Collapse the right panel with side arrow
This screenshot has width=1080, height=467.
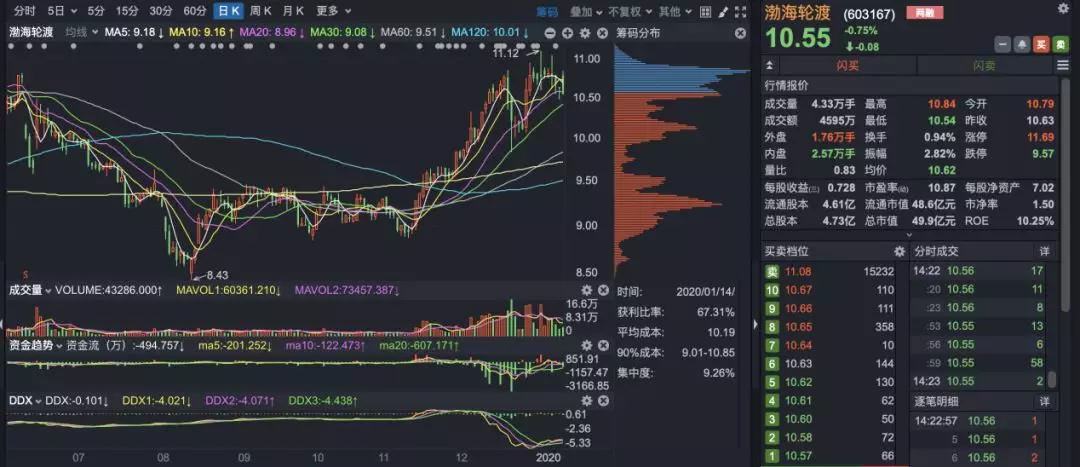pyautogui.click(x=755, y=323)
